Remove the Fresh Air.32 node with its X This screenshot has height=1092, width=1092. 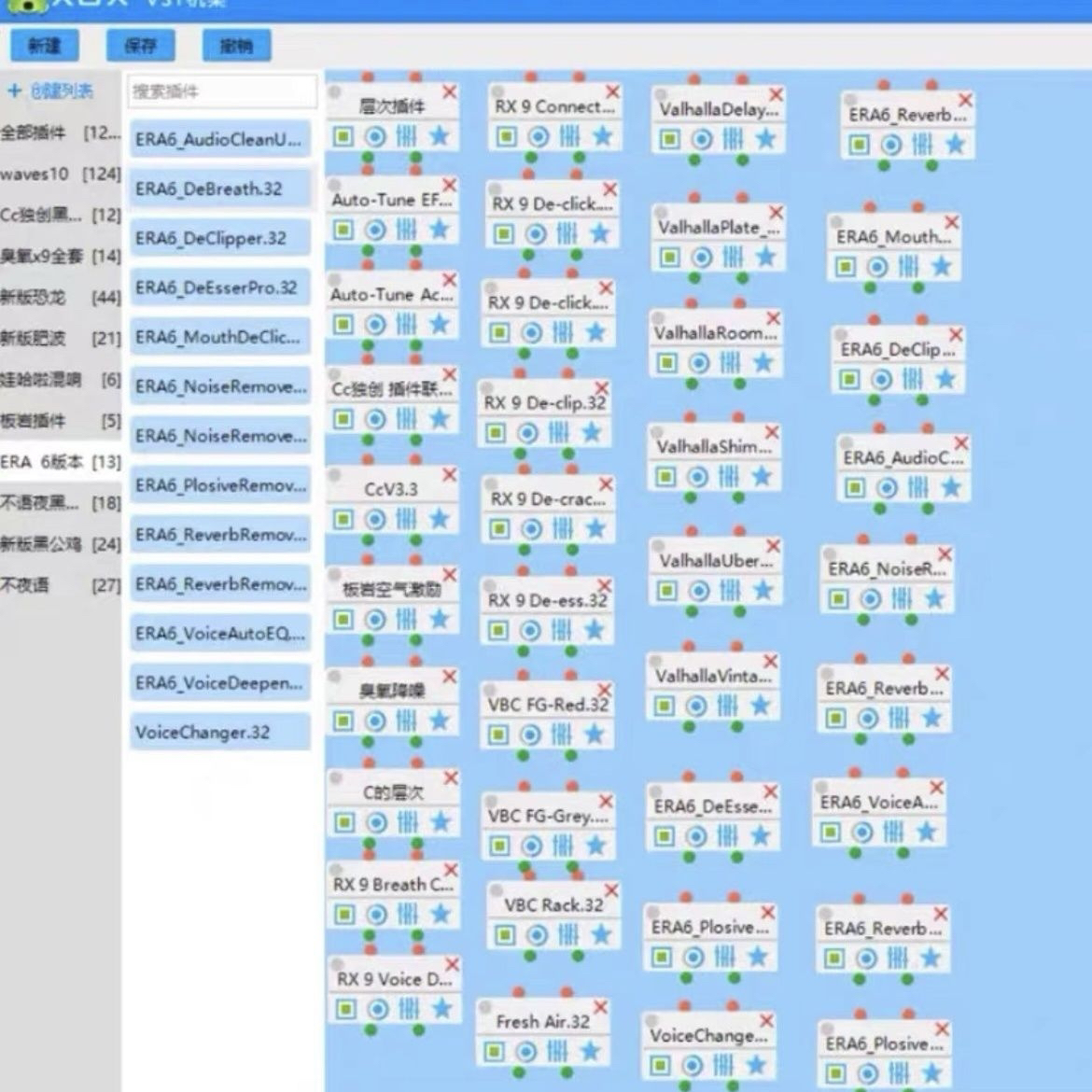(600, 1007)
